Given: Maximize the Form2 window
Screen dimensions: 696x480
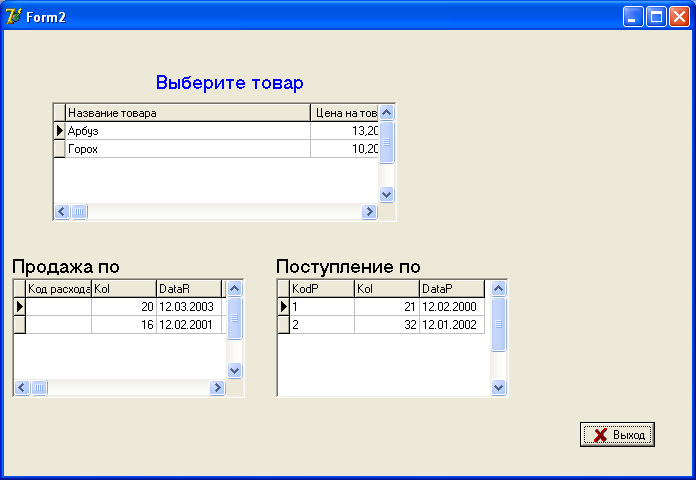Looking at the screenshot, I should coord(656,17).
